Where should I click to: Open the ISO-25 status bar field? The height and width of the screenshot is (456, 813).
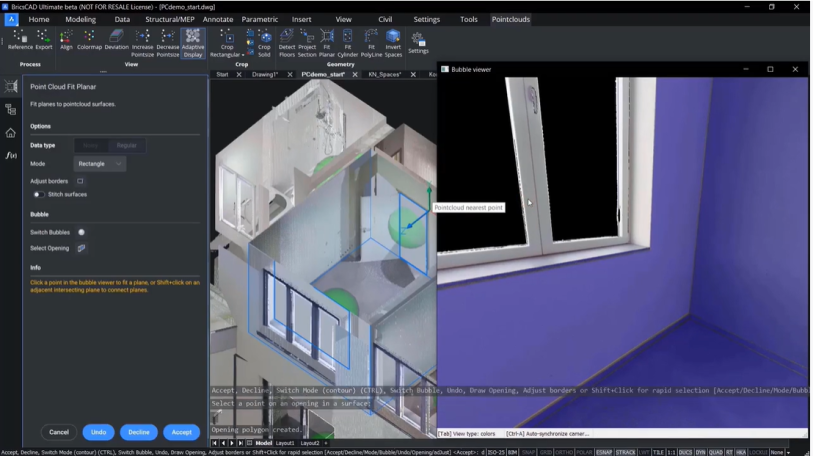496,452
